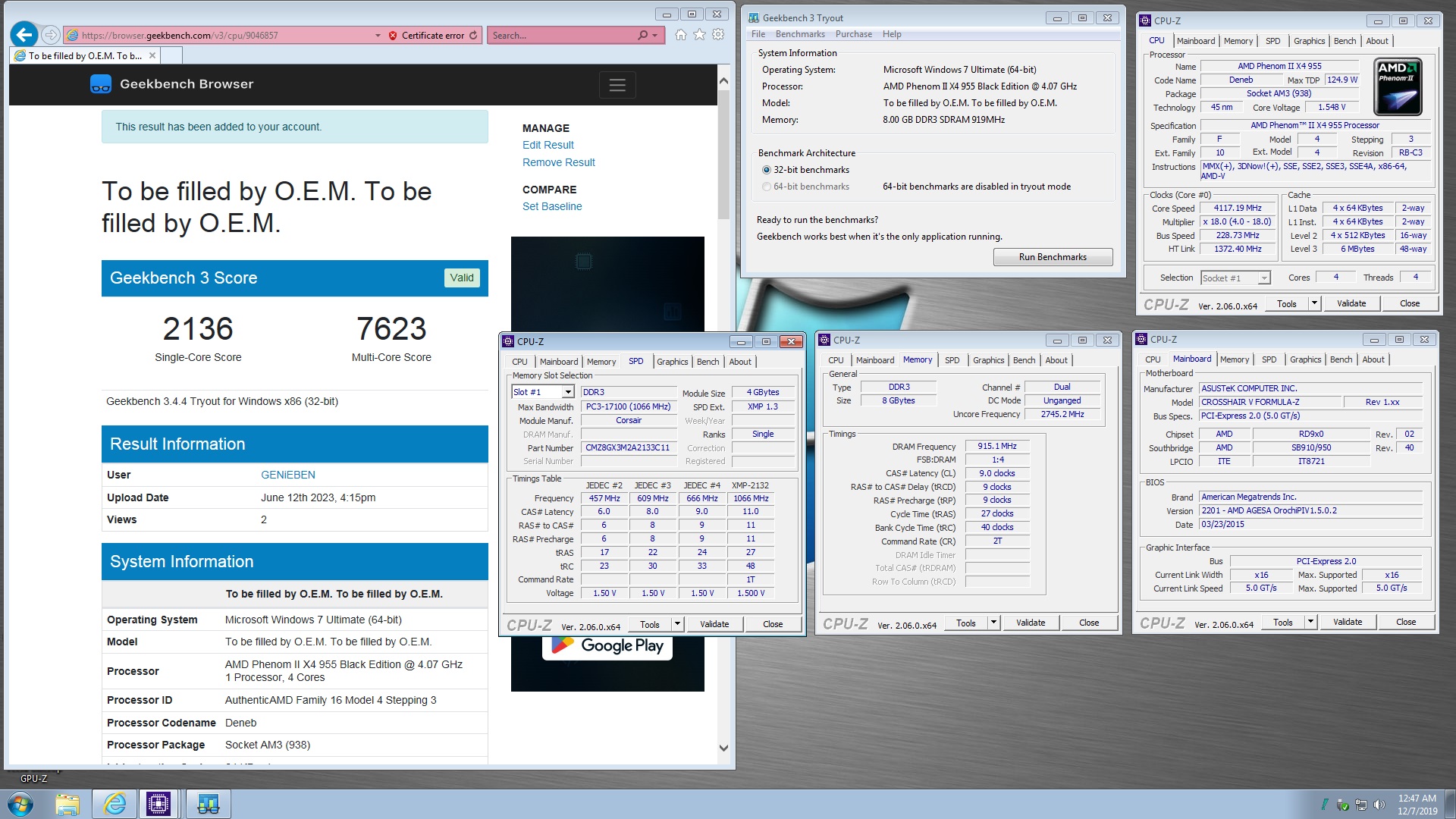Image resolution: width=1456 pixels, height=819 pixels.
Task: Open the hamburger menu on Geekbench Browser page
Action: pyautogui.click(x=617, y=85)
